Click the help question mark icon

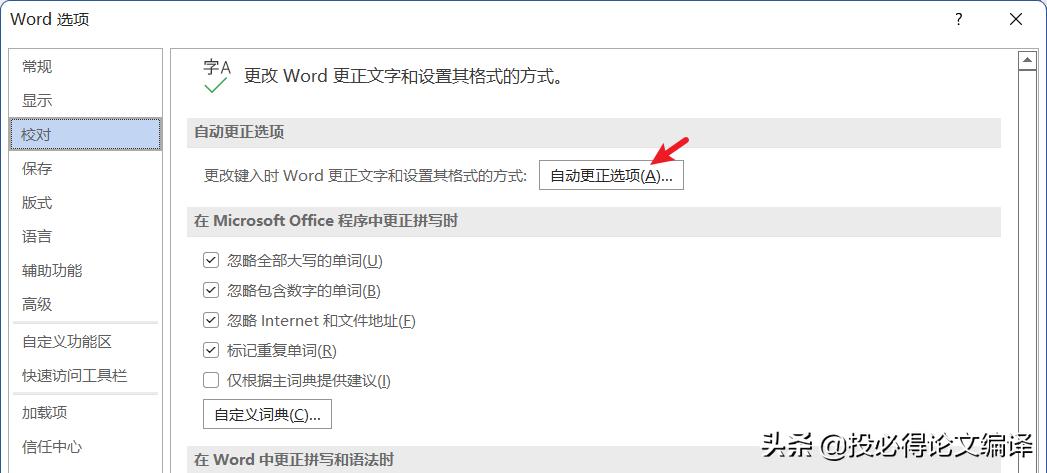[x=958, y=19]
